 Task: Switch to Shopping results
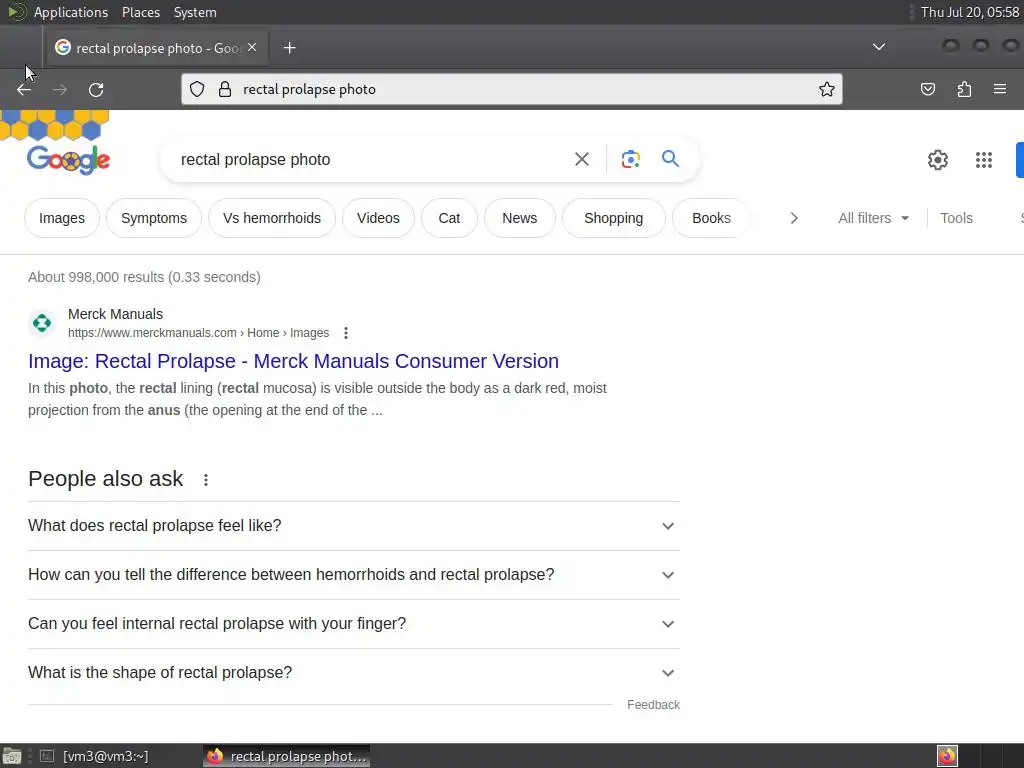coord(613,218)
